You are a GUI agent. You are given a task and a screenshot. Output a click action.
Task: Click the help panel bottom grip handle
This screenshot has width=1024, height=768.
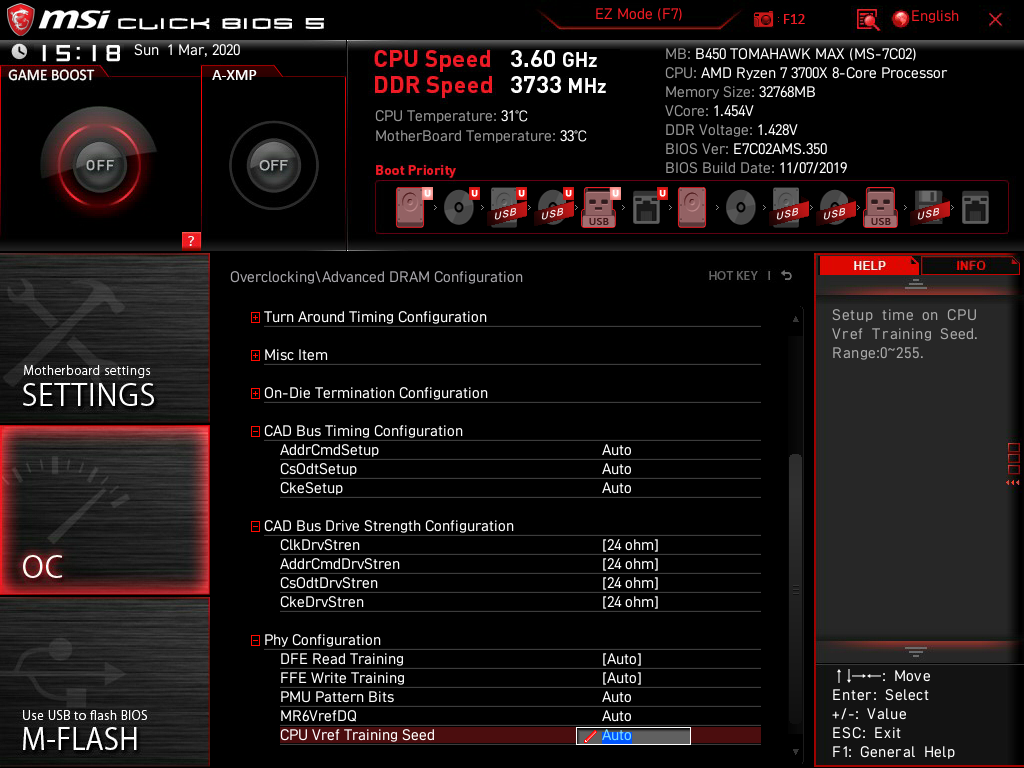916,652
